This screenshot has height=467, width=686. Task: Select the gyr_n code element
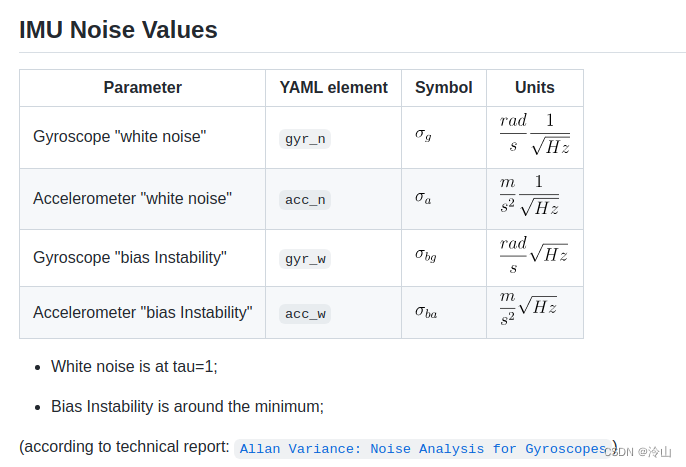[x=305, y=139]
